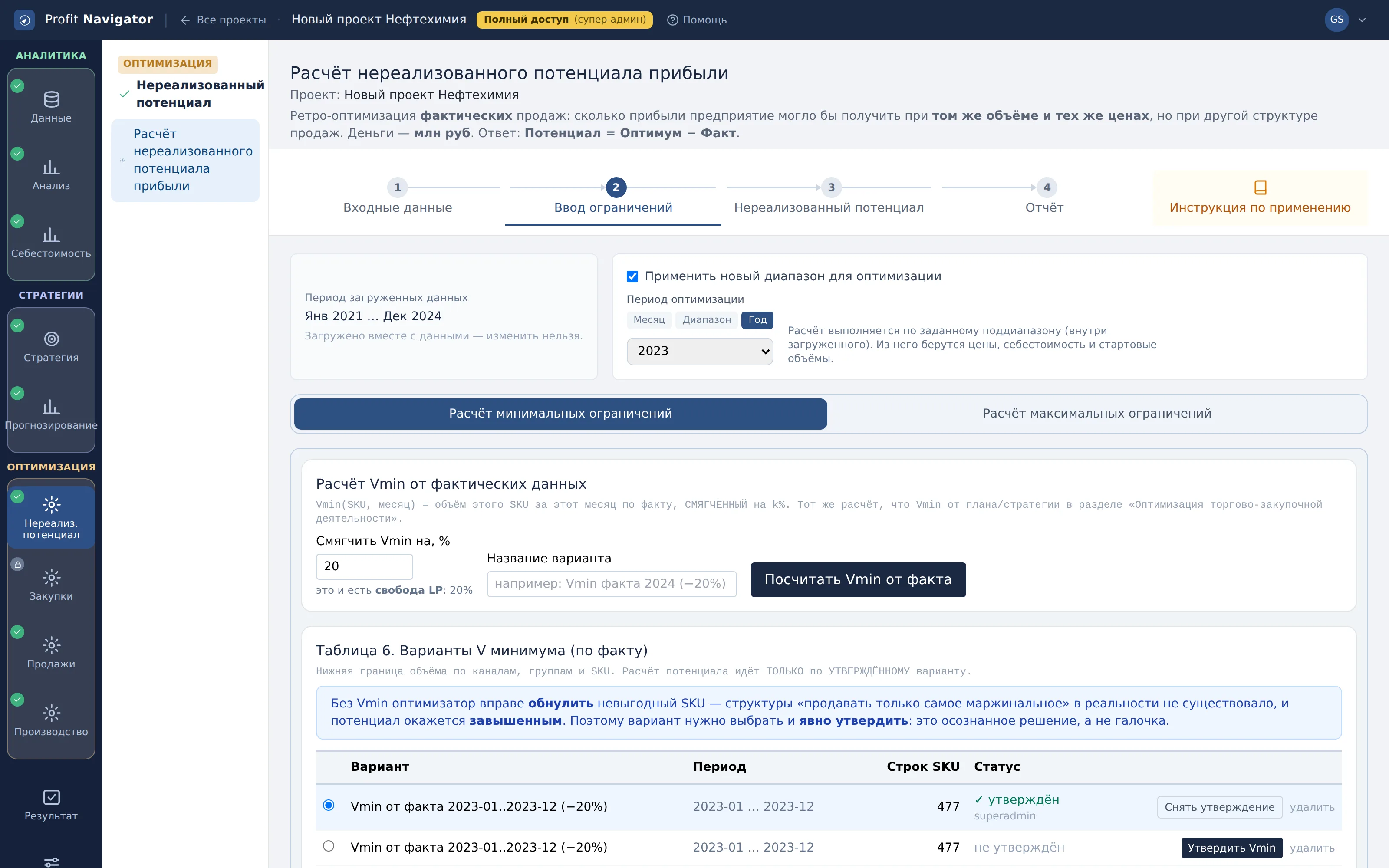The height and width of the screenshot is (868, 1389).
Task: Go to step 1 Входные данные
Action: tap(397, 197)
